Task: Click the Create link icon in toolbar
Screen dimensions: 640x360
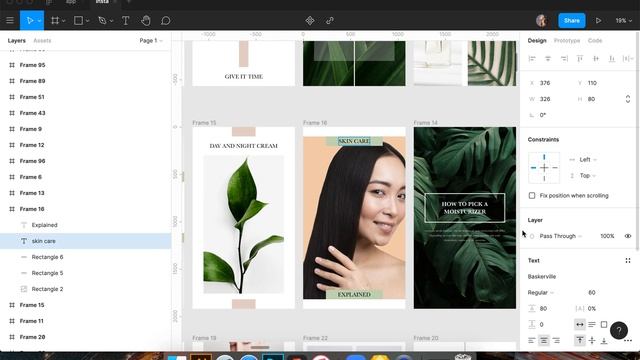Action: pyautogui.click(x=330, y=20)
